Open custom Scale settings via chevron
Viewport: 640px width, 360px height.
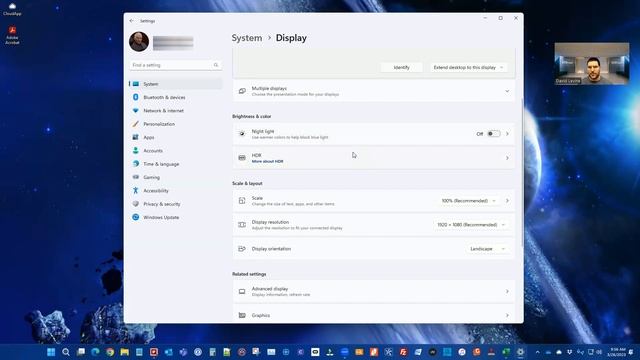coord(507,201)
